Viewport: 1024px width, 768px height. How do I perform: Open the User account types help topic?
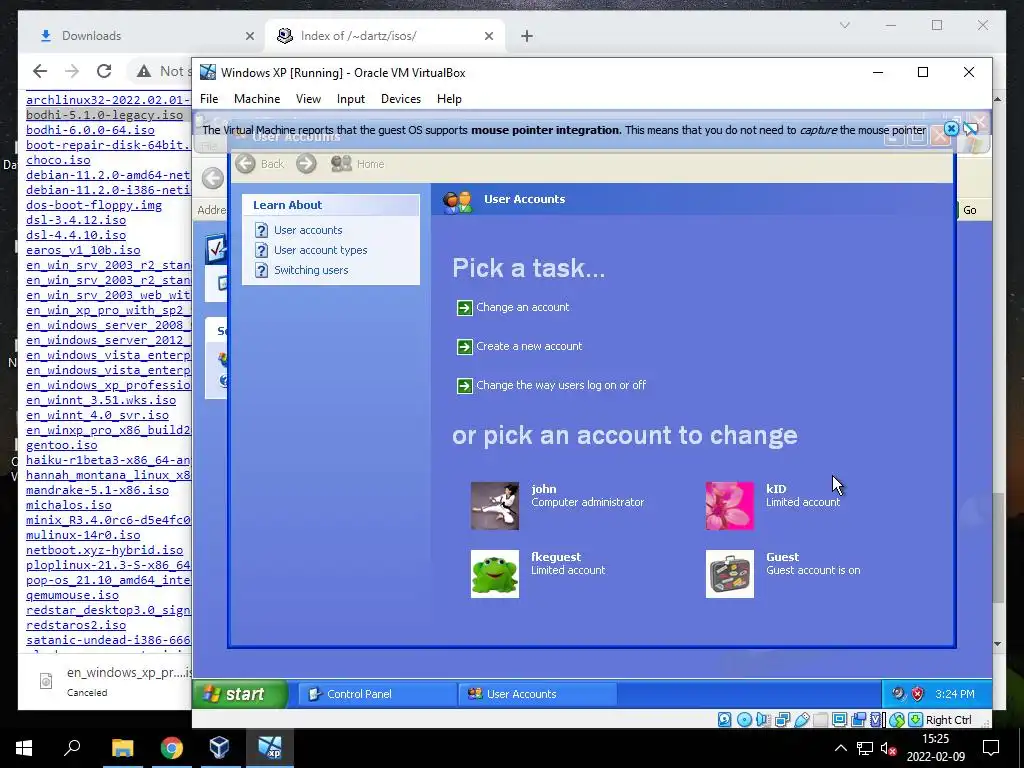click(x=320, y=250)
